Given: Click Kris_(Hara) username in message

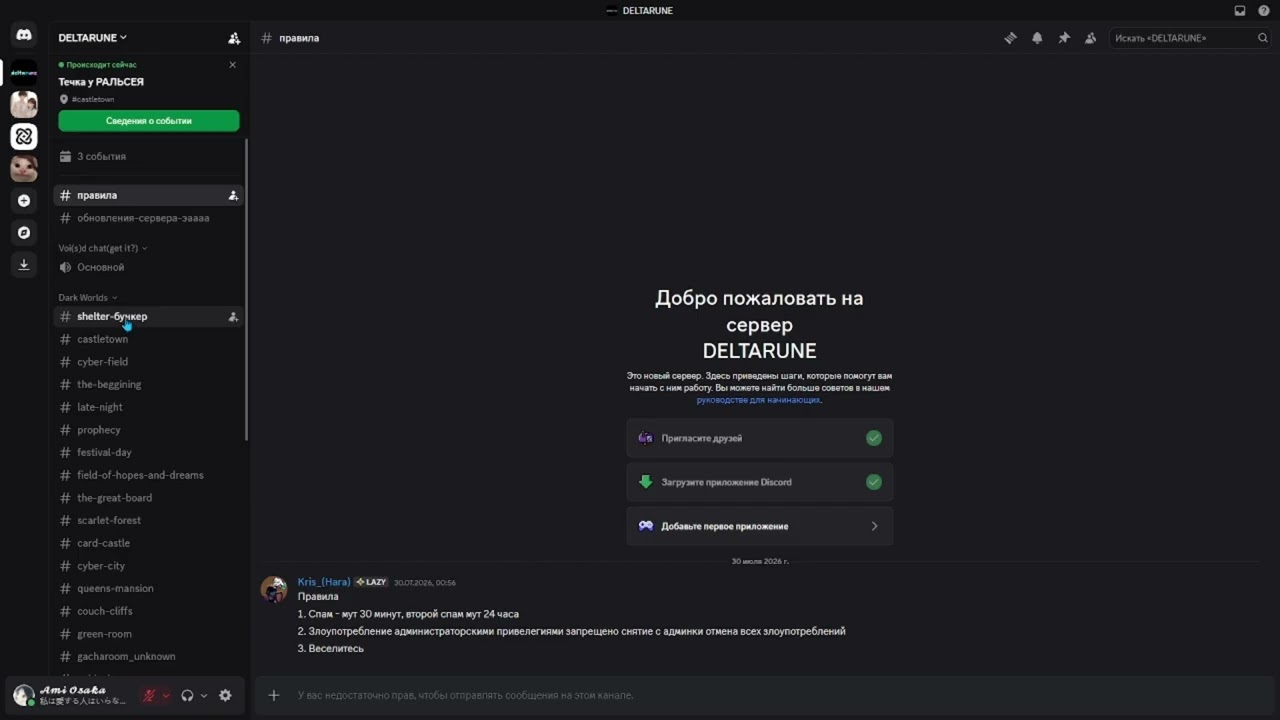Looking at the screenshot, I should click(324, 582).
